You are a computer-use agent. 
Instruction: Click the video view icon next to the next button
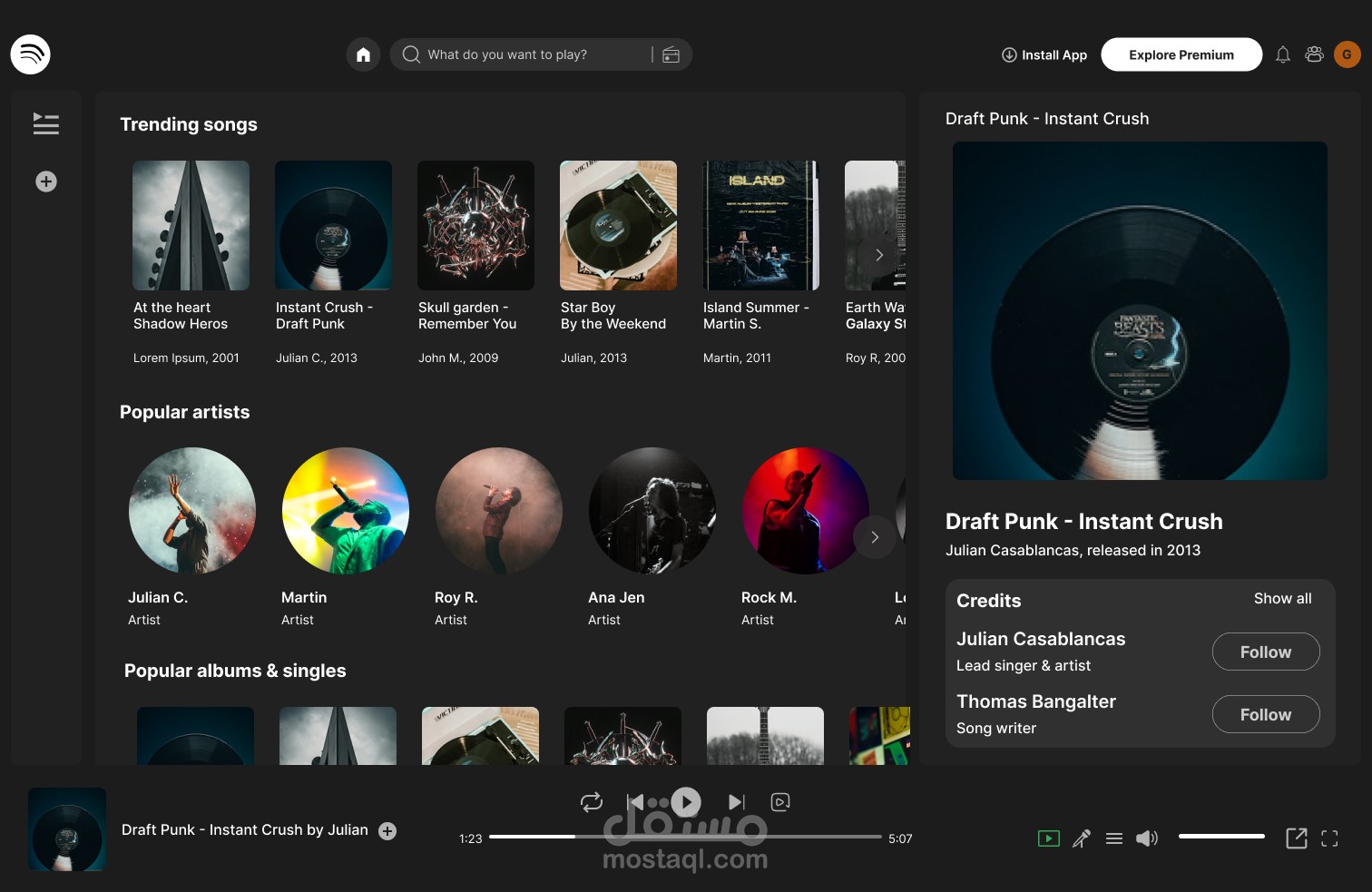pos(780,802)
